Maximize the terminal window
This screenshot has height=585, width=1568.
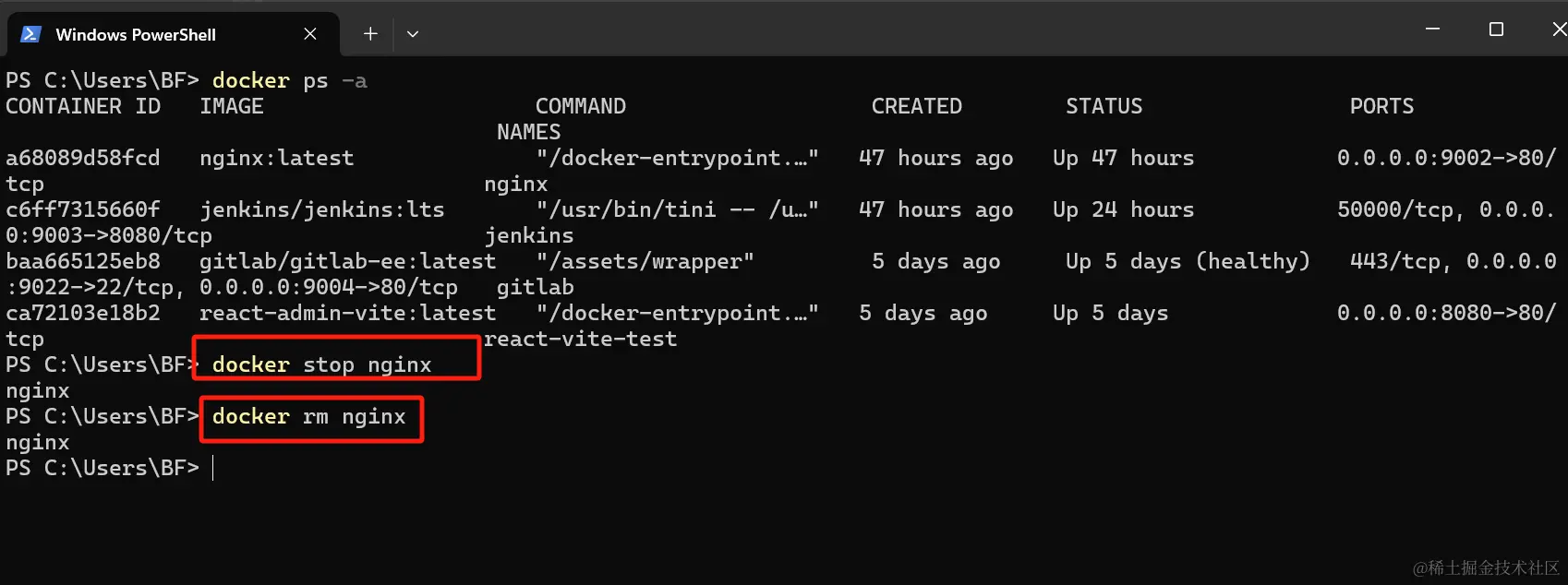pos(1496,30)
